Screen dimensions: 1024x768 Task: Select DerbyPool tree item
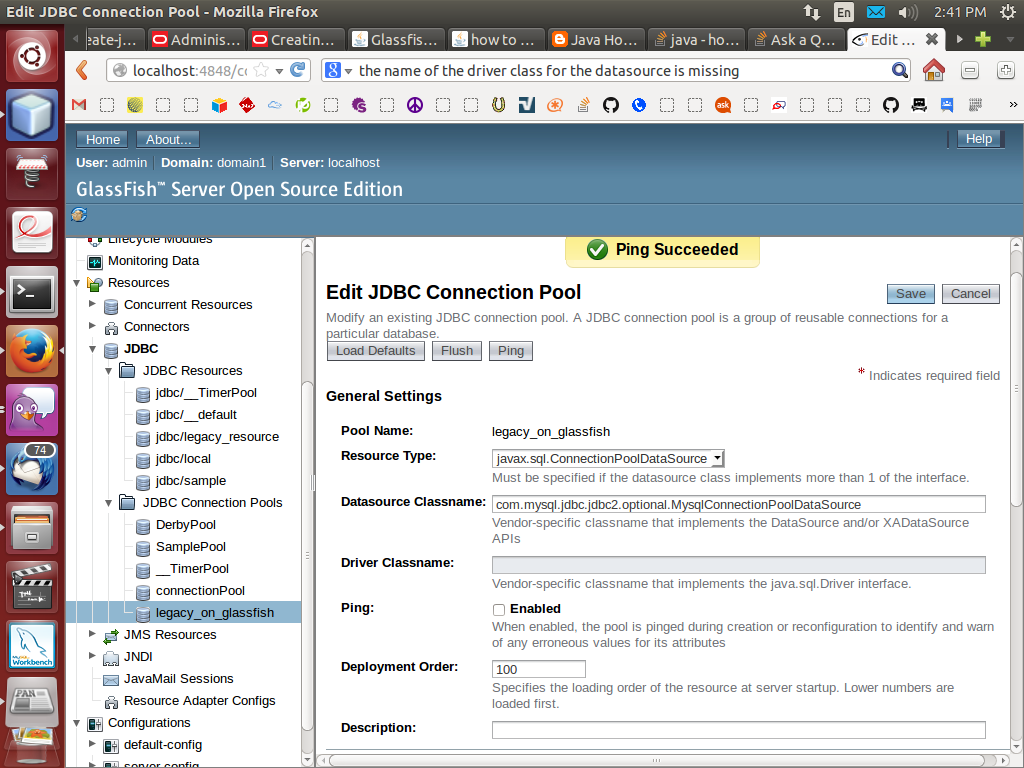point(185,525)
